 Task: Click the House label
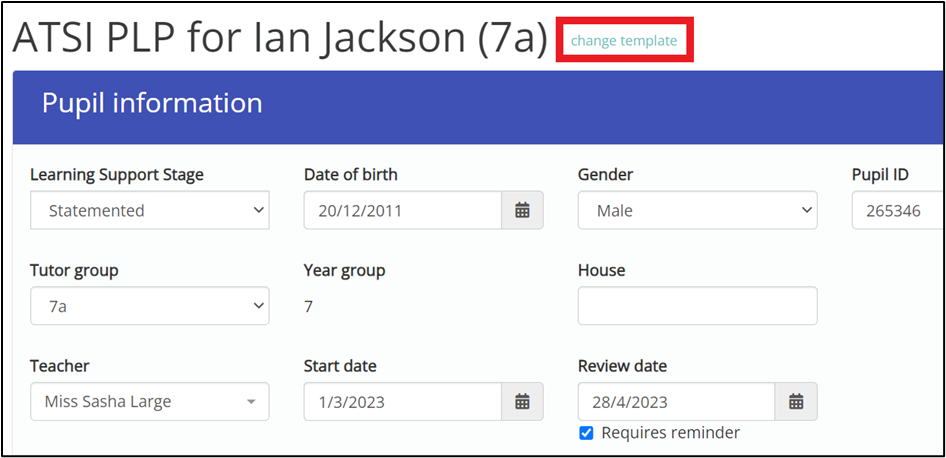[602, 270]
